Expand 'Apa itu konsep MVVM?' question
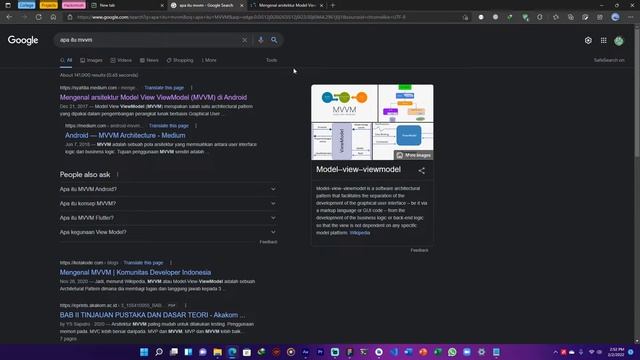Image resolution: width=640 pixels, height=360 pixels. [x=168, y=203]
